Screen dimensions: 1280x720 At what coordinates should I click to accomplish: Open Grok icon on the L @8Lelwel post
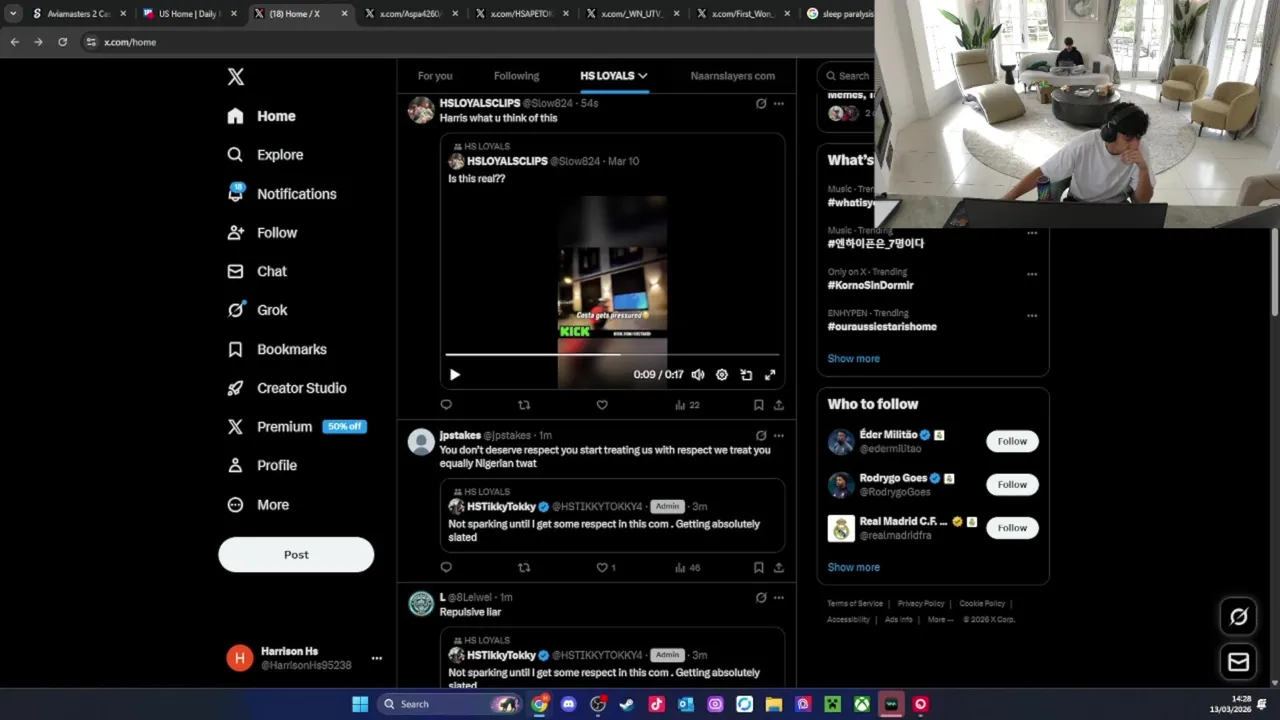[x=761, y=597]
